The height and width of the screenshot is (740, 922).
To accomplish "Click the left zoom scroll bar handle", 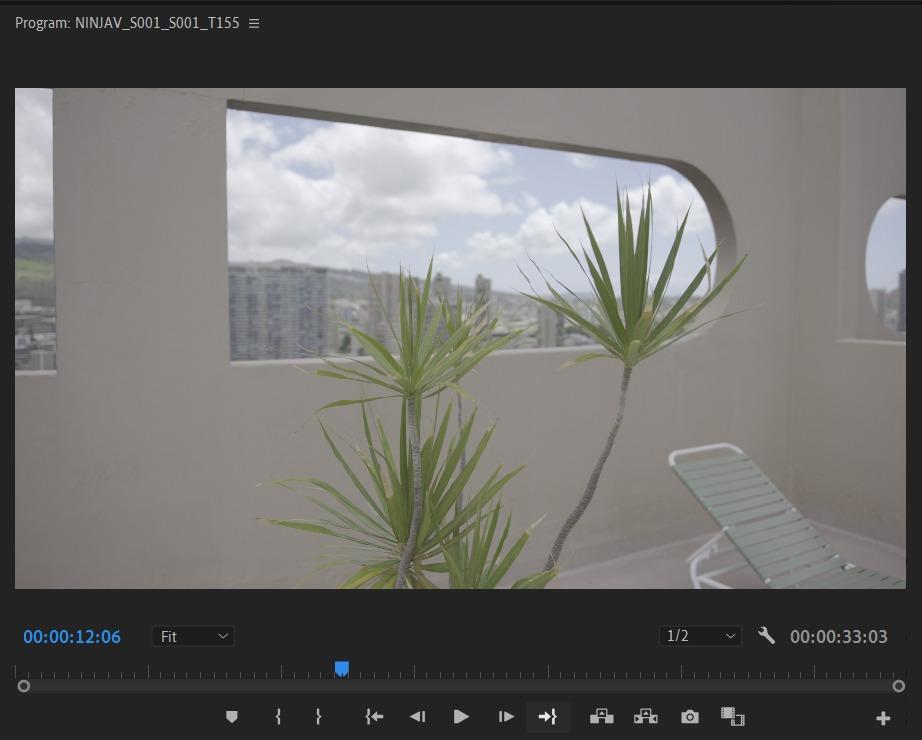I will coord(24,686).
